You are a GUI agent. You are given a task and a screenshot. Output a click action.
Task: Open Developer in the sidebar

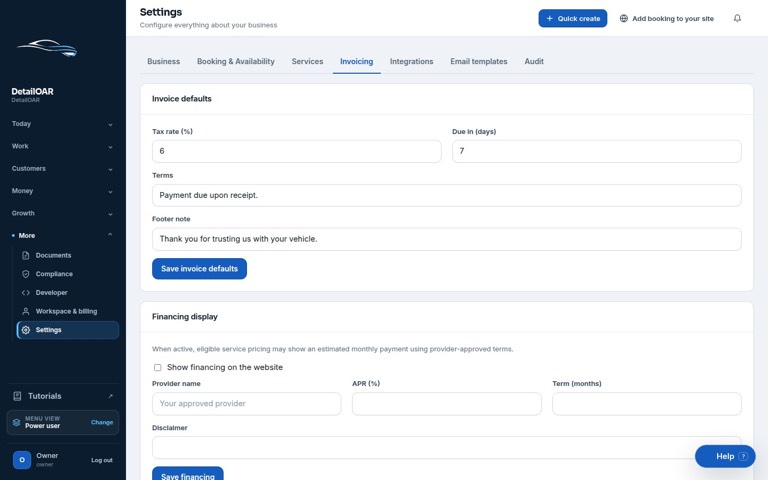68,292
